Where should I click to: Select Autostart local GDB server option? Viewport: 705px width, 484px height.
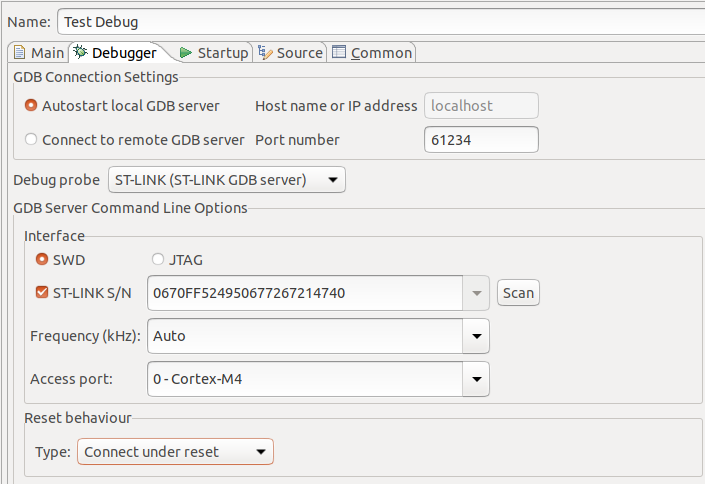31,106
